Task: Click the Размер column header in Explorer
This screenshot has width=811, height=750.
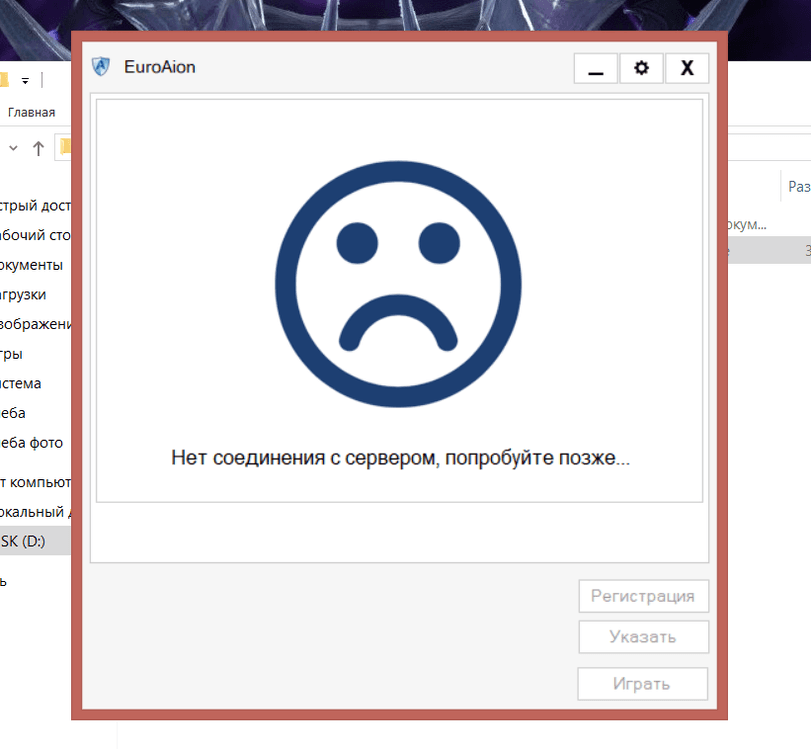Action: [798, 186]
